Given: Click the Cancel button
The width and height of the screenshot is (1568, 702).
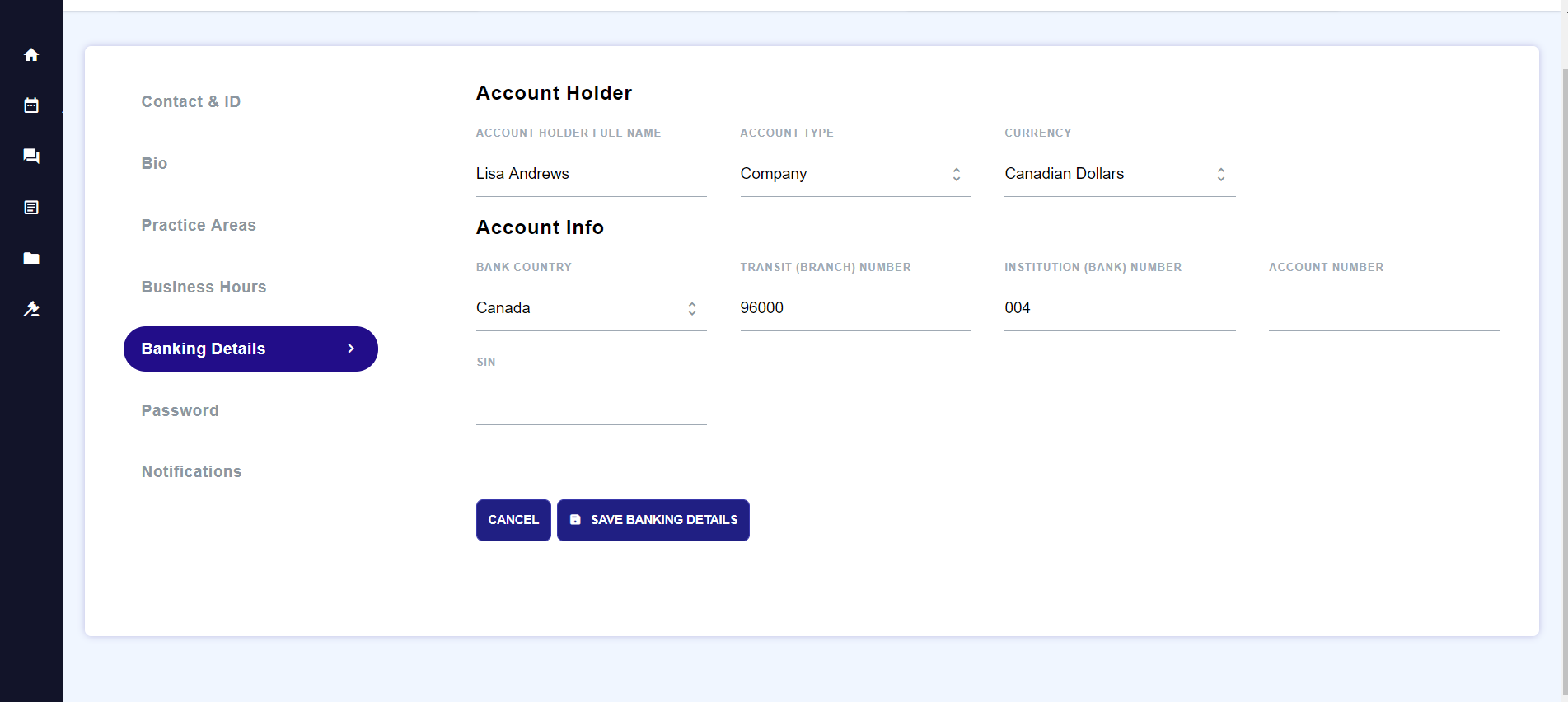Looking at the screenshot, I should (513, 520).
